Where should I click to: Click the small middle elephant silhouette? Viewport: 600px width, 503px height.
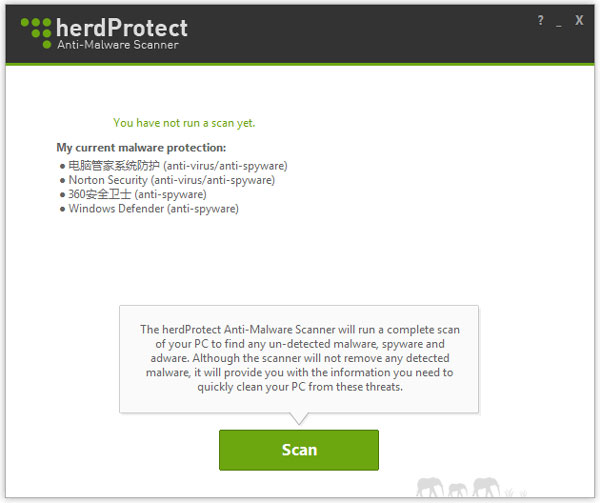click(x=458, y=489)
